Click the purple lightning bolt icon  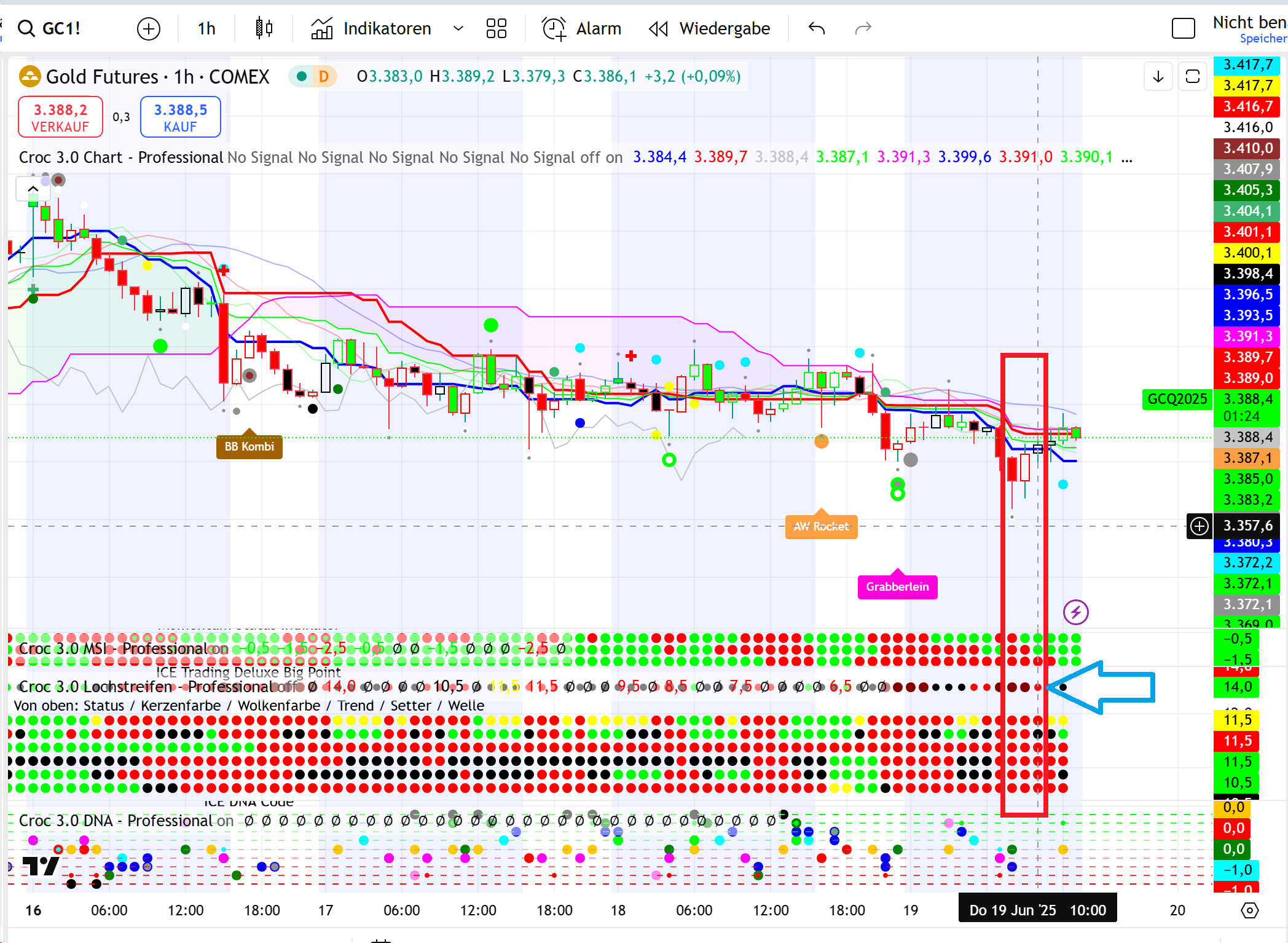tap(1075, 612)
